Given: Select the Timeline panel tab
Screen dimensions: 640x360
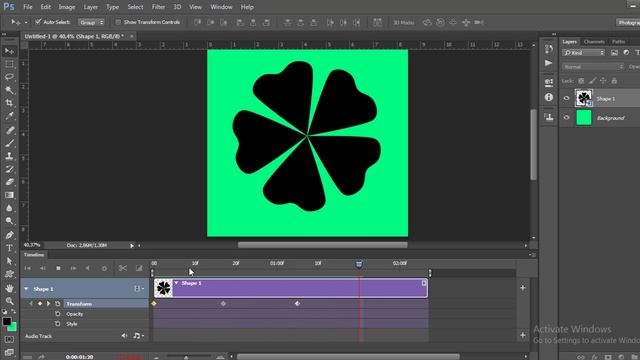Looking at the screenshot, I should coord(34,255).
